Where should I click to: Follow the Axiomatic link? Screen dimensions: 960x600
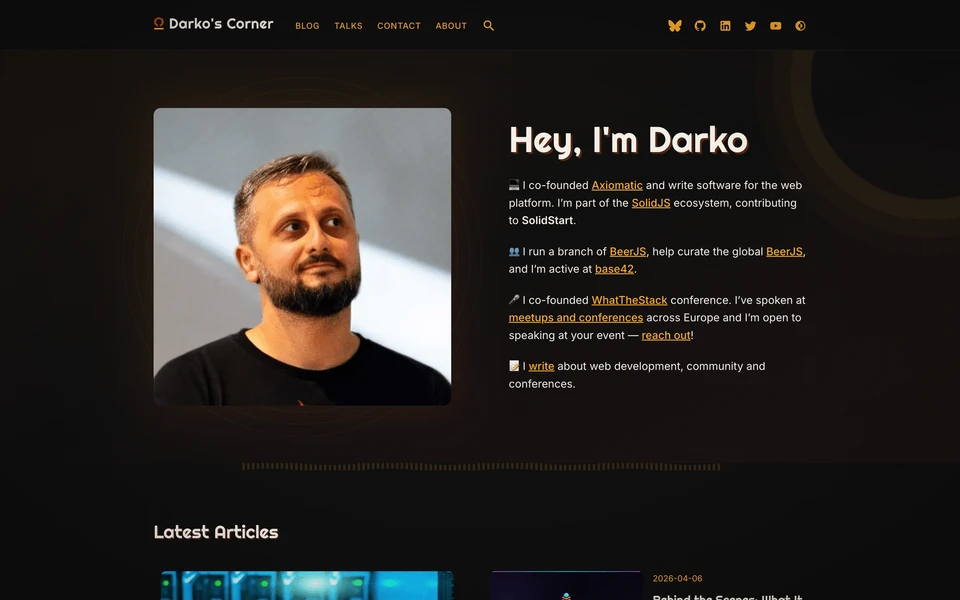(617, 185)
